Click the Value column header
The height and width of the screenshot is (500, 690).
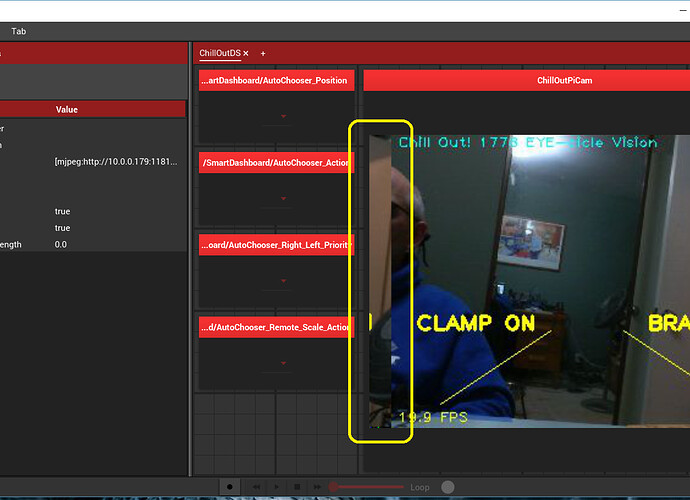[x=66, y=110]
